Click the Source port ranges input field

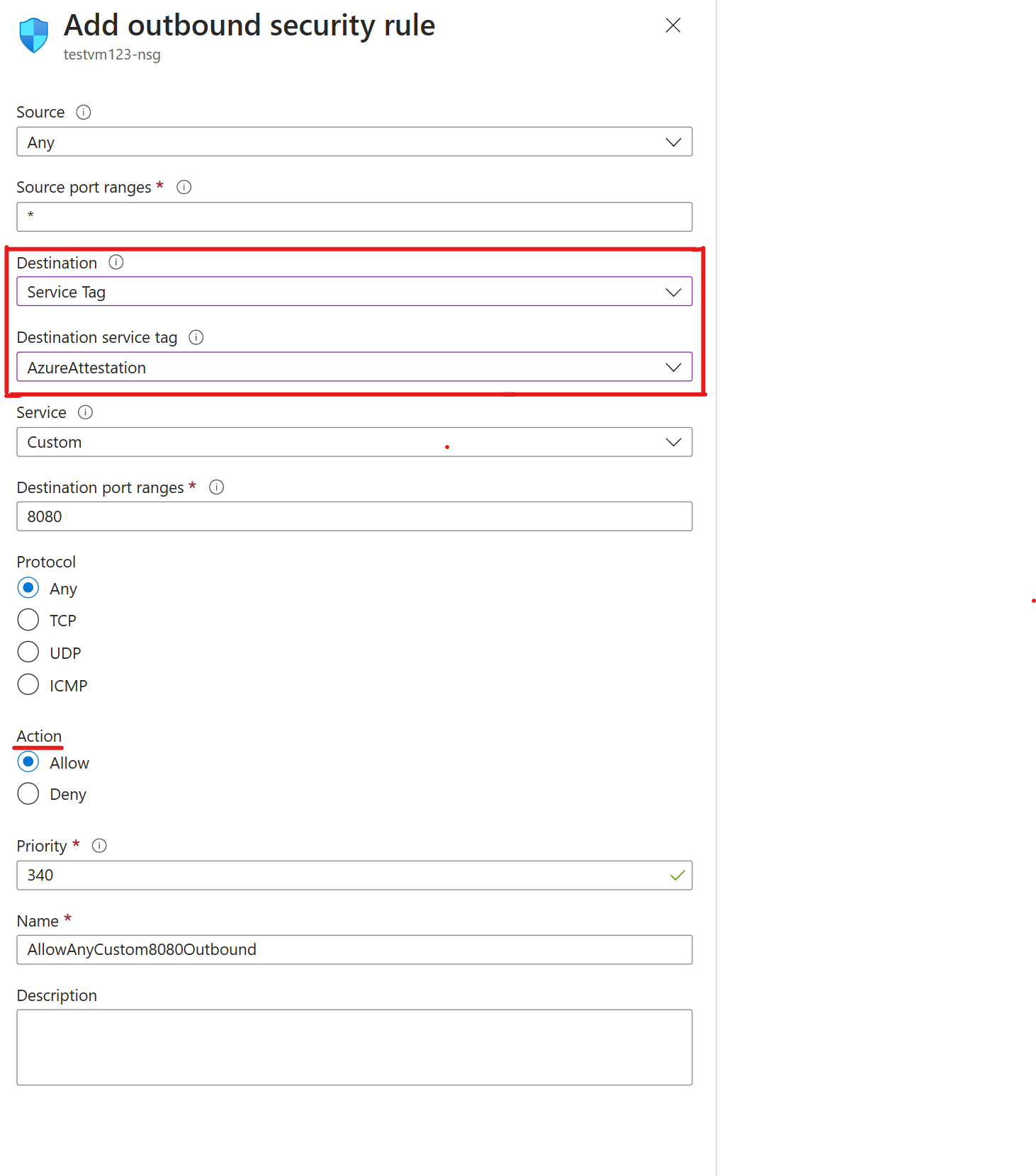(354, 217)
